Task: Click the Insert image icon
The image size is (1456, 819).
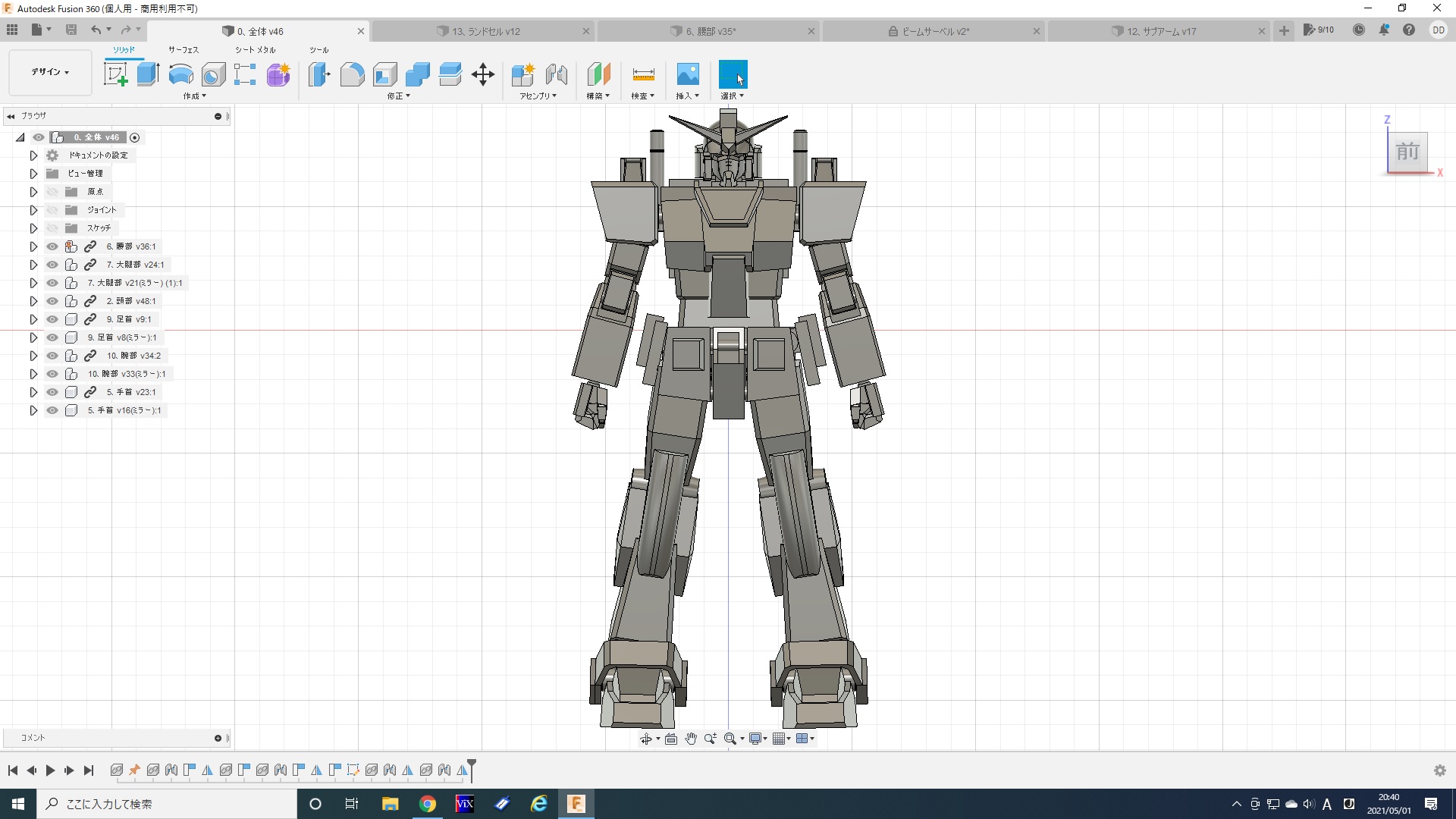Action: pyautogui.click(x=687, y=74)
